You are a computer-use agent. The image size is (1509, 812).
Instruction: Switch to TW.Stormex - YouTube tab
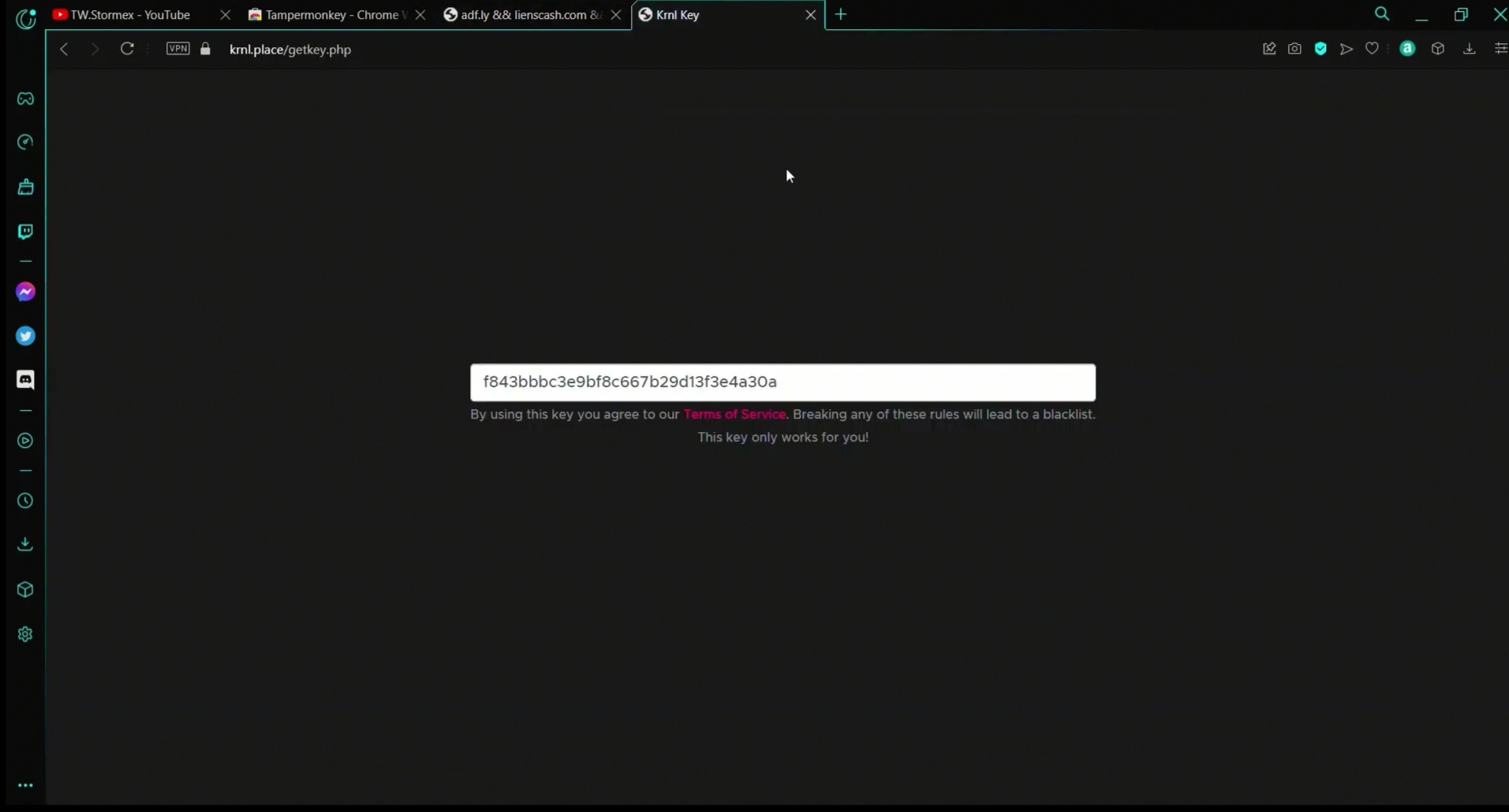coord(130,15)
